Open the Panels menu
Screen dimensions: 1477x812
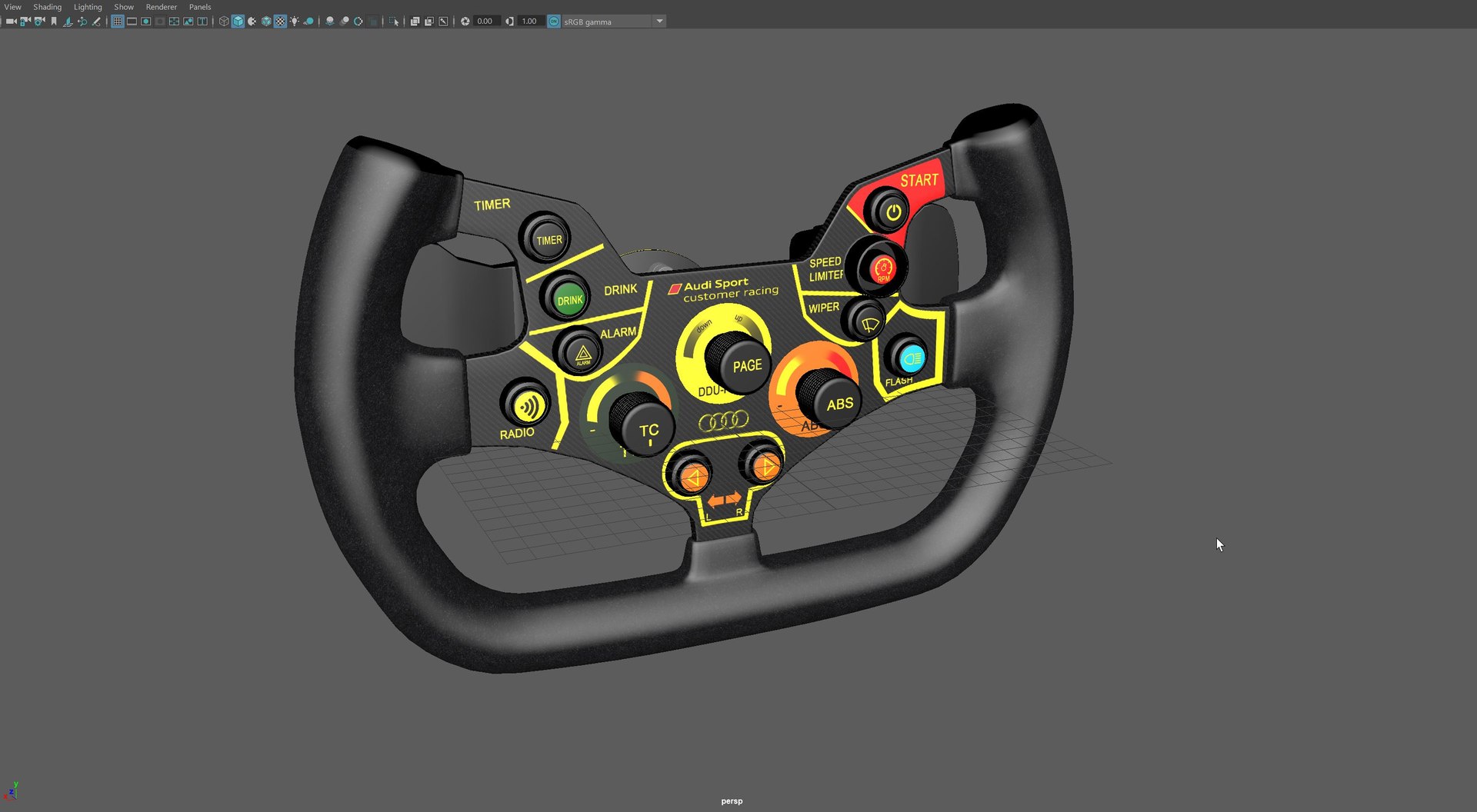[x=200, y=7]
